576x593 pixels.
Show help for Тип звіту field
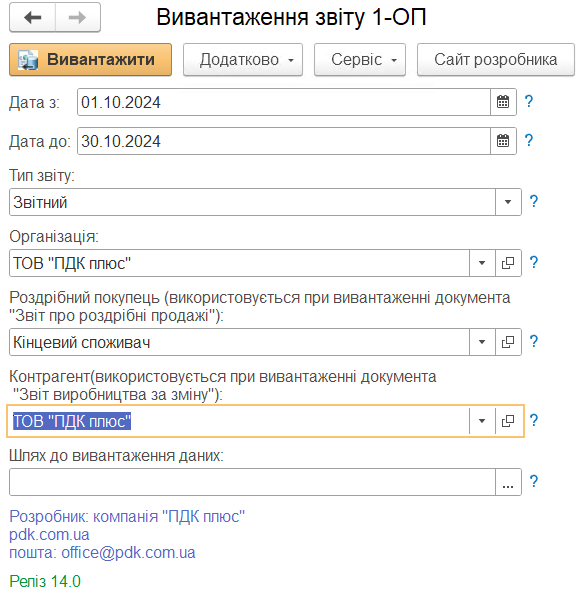(x=534, y=202)
